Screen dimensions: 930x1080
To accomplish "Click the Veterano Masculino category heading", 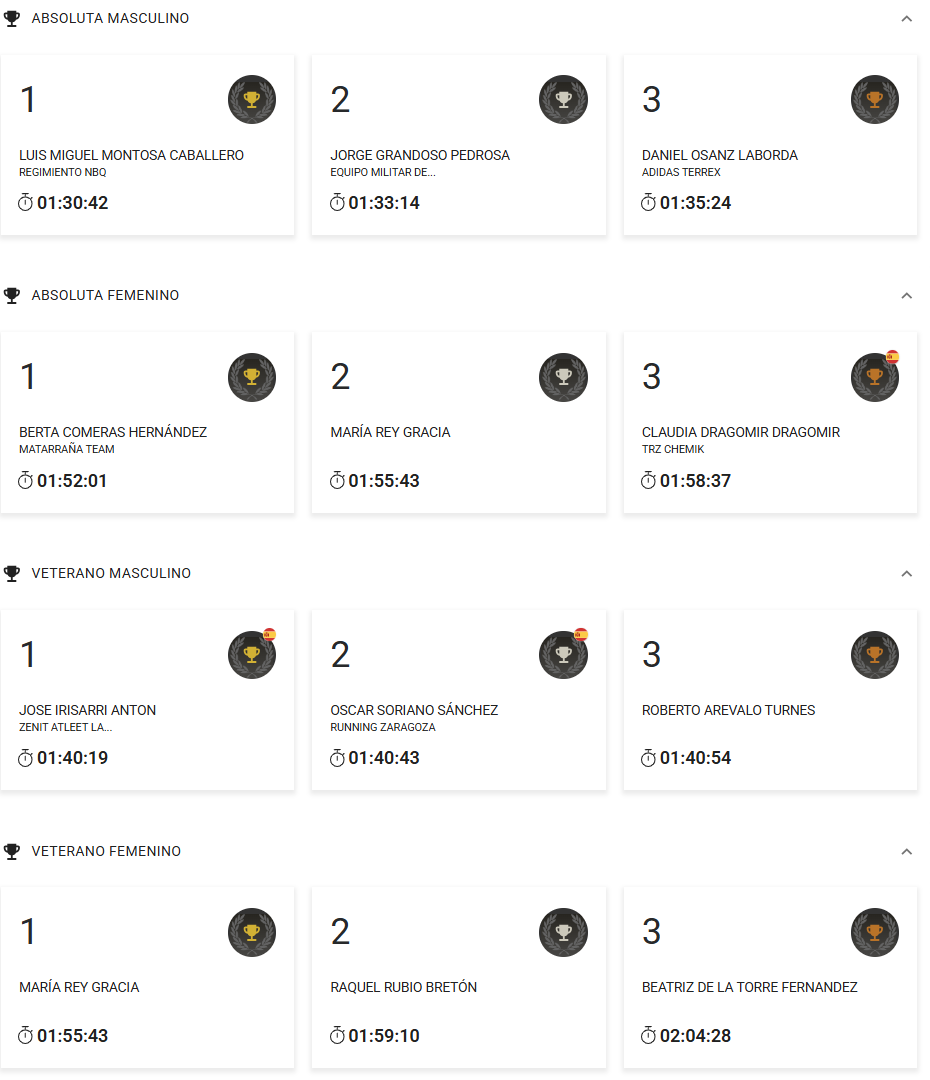I will [x=111, y=574].
